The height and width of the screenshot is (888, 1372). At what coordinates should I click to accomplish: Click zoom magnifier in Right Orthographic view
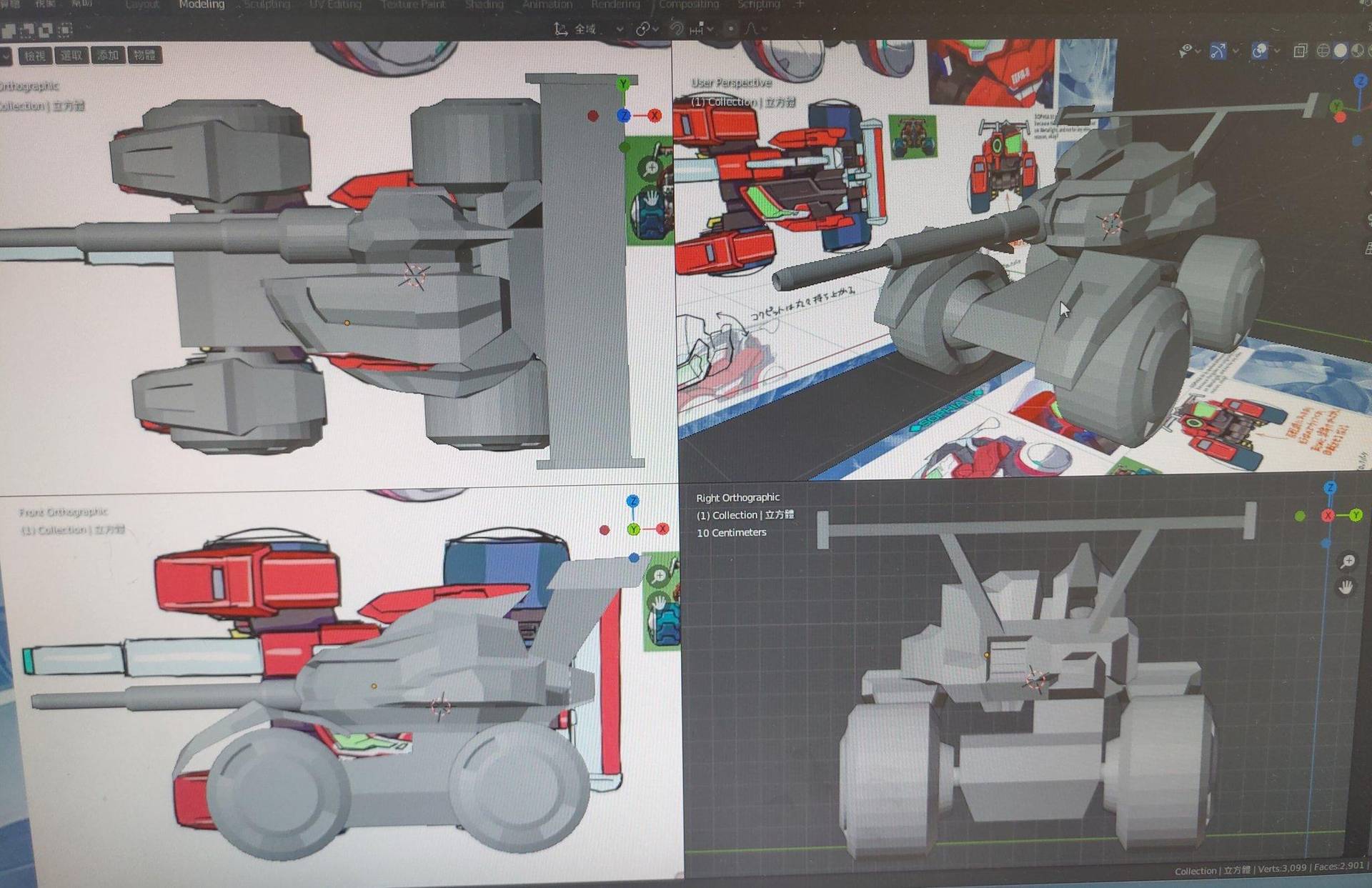click(1348, 562)
